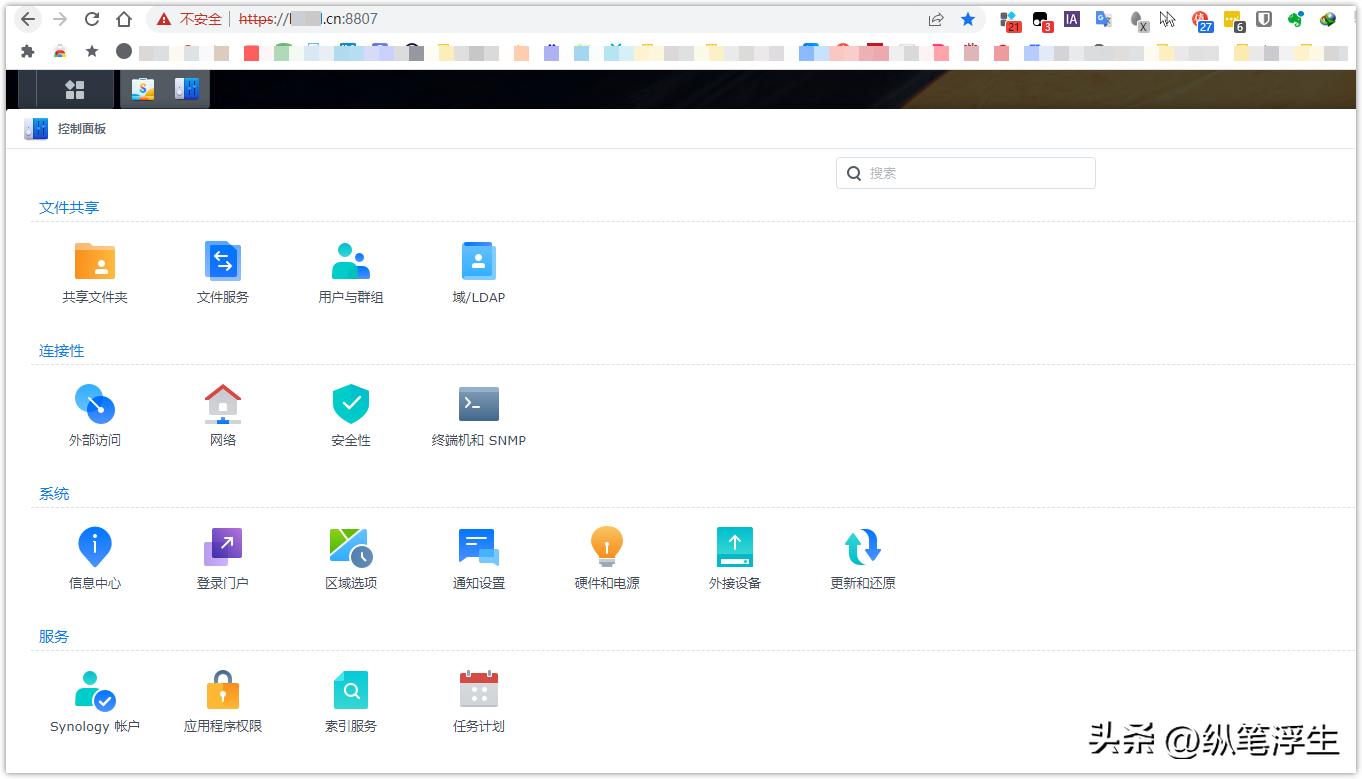Image resolution: width=1362 pixels, height=779 pixels.
Task: Open 外部访问 (External Access) settings
Action: coord(95,413)
